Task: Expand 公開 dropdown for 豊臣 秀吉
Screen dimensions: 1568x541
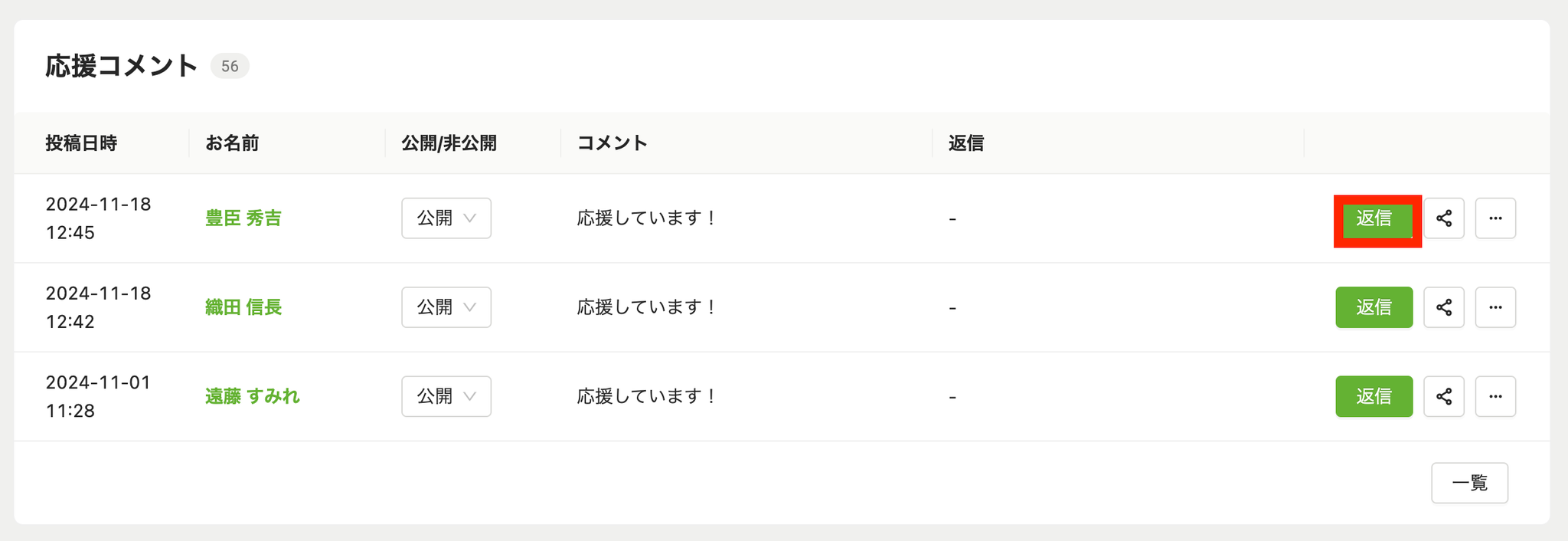Action: click(x=446, y=218)
